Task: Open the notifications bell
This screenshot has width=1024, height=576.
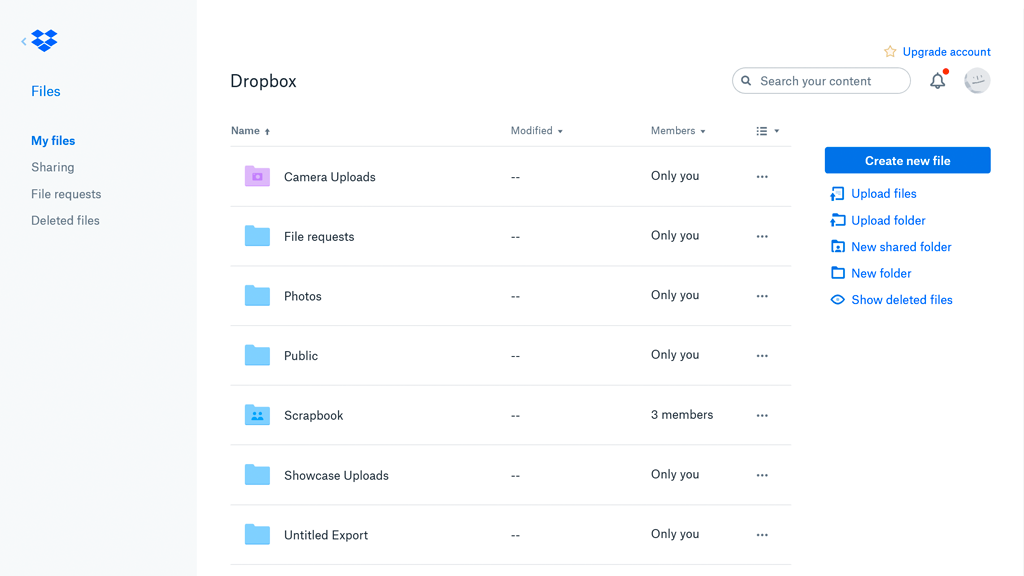Action: point(937,81)
